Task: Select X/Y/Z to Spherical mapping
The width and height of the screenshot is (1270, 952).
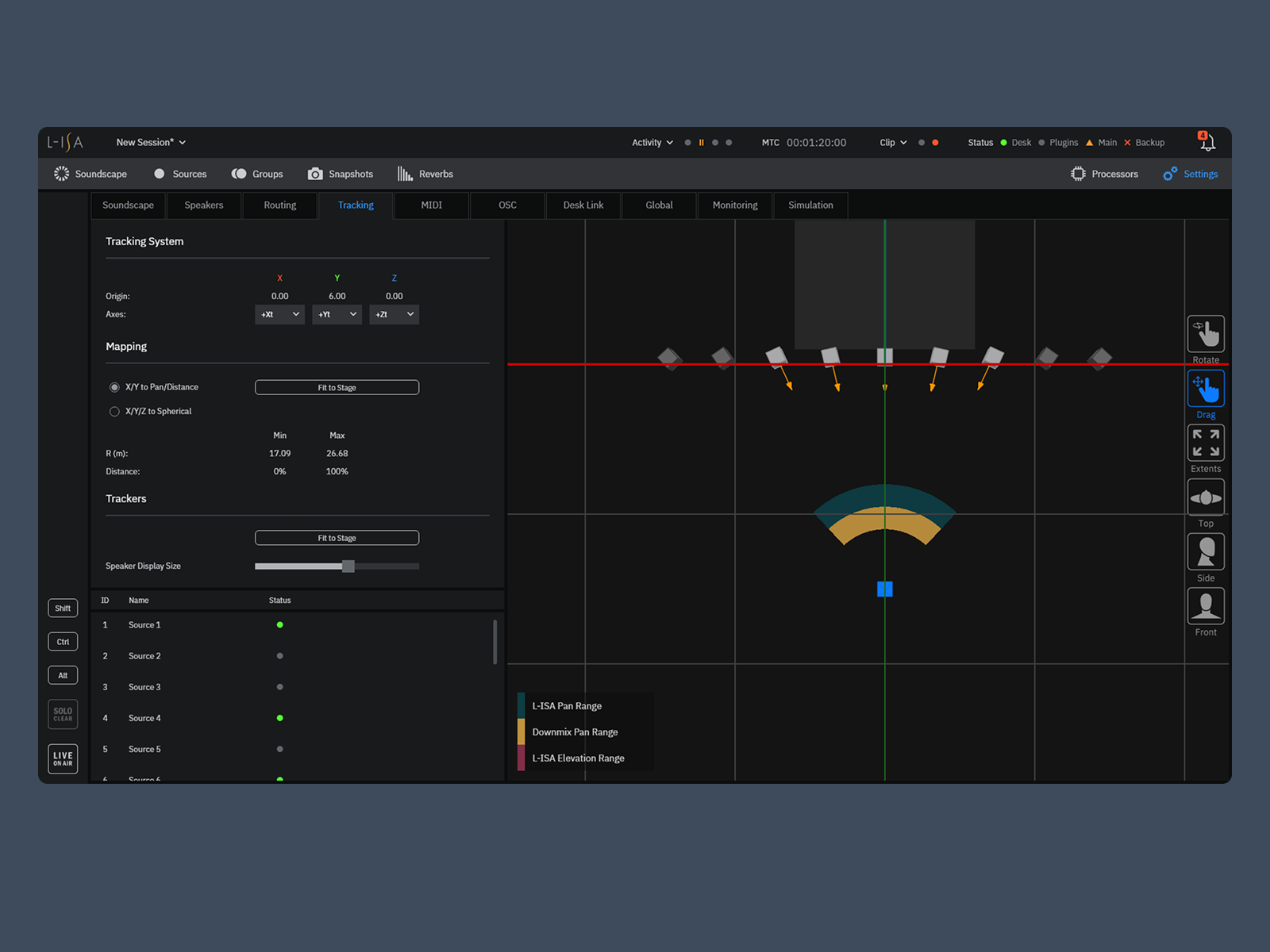Action: 114,412
